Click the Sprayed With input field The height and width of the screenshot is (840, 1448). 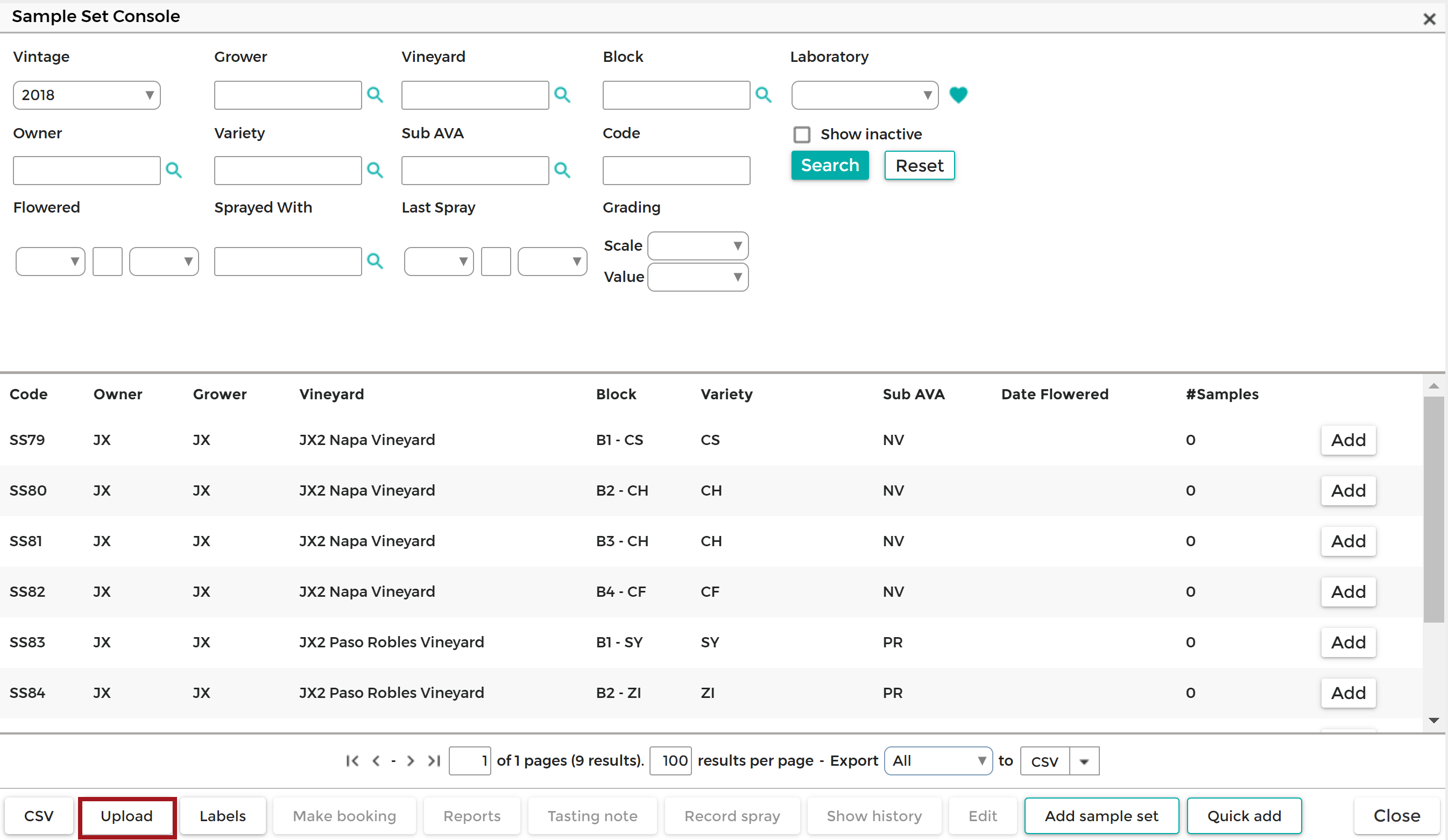pyautogui.click(x=288, y=262)
